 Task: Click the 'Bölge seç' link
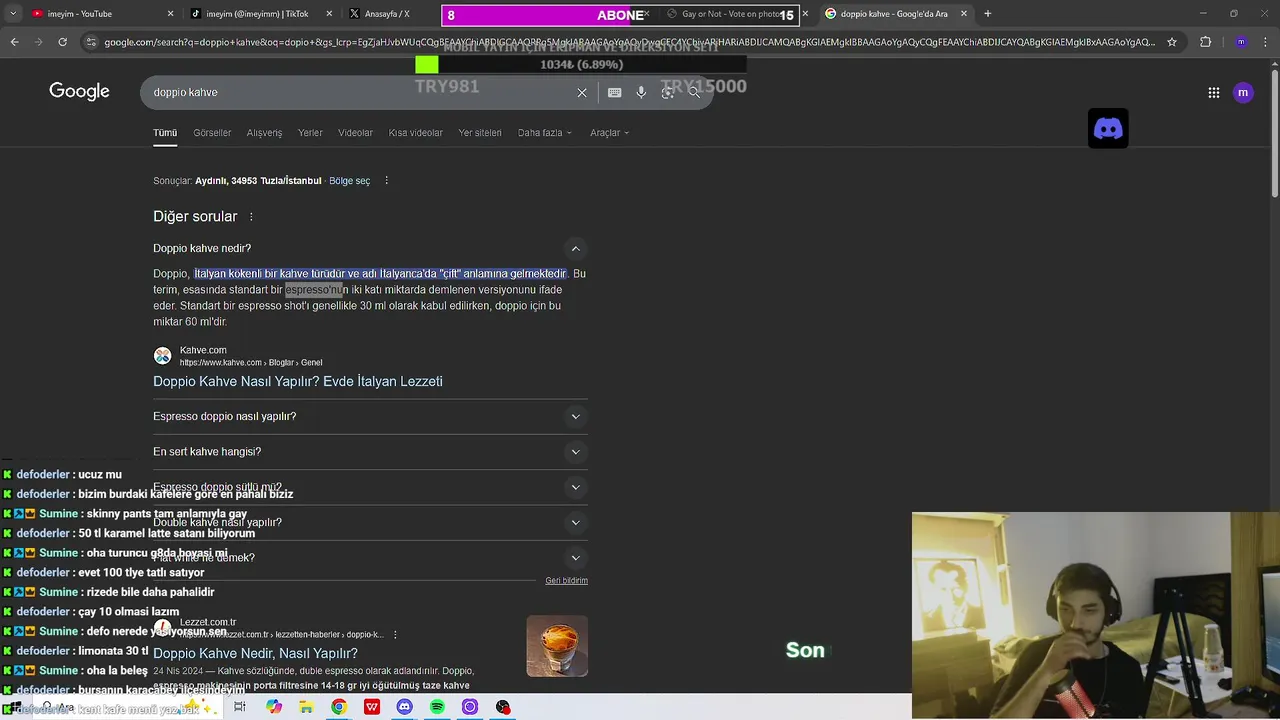(x=349, y=181)
